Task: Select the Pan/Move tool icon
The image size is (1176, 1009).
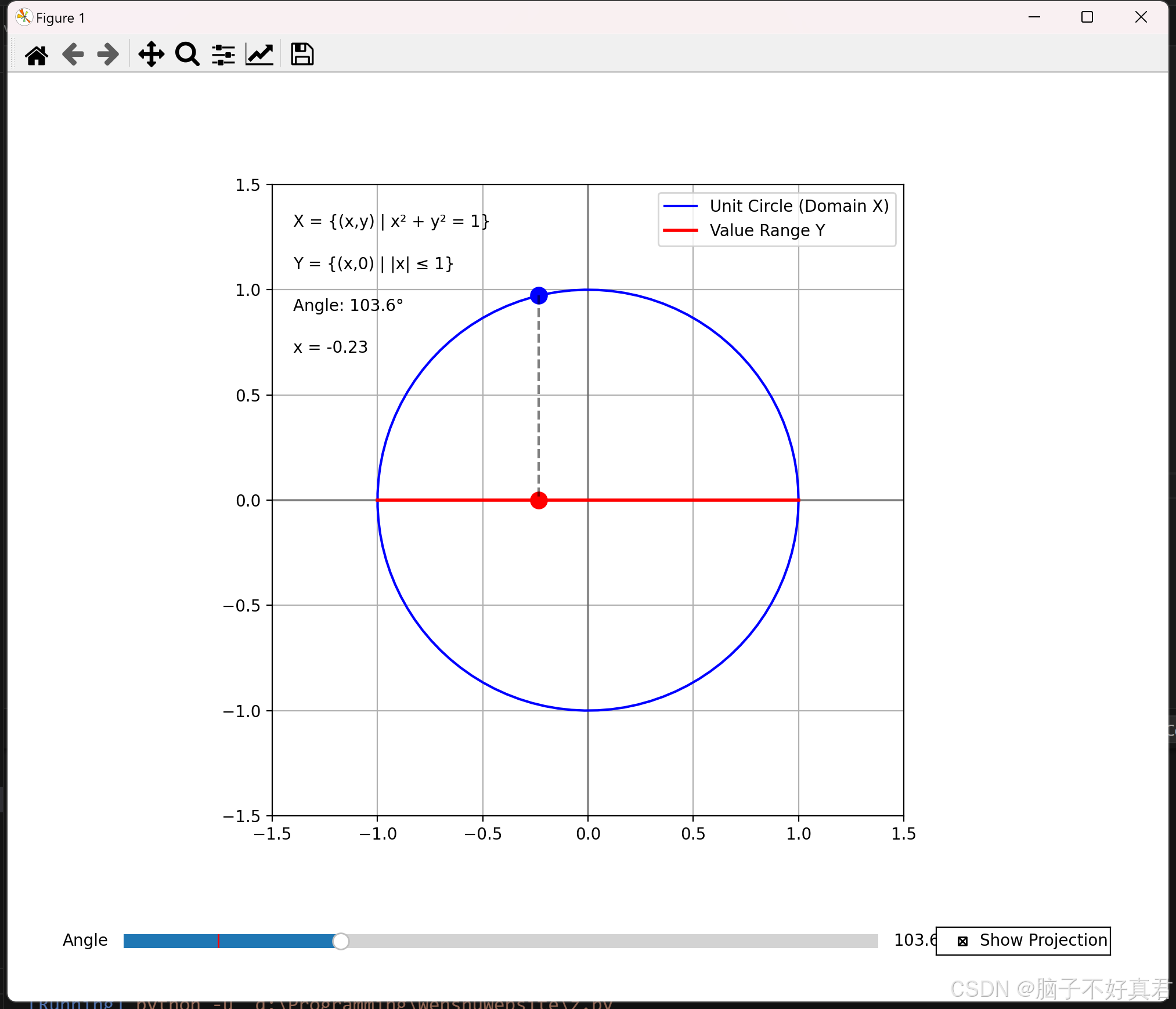Action: (x=150, y=53)
